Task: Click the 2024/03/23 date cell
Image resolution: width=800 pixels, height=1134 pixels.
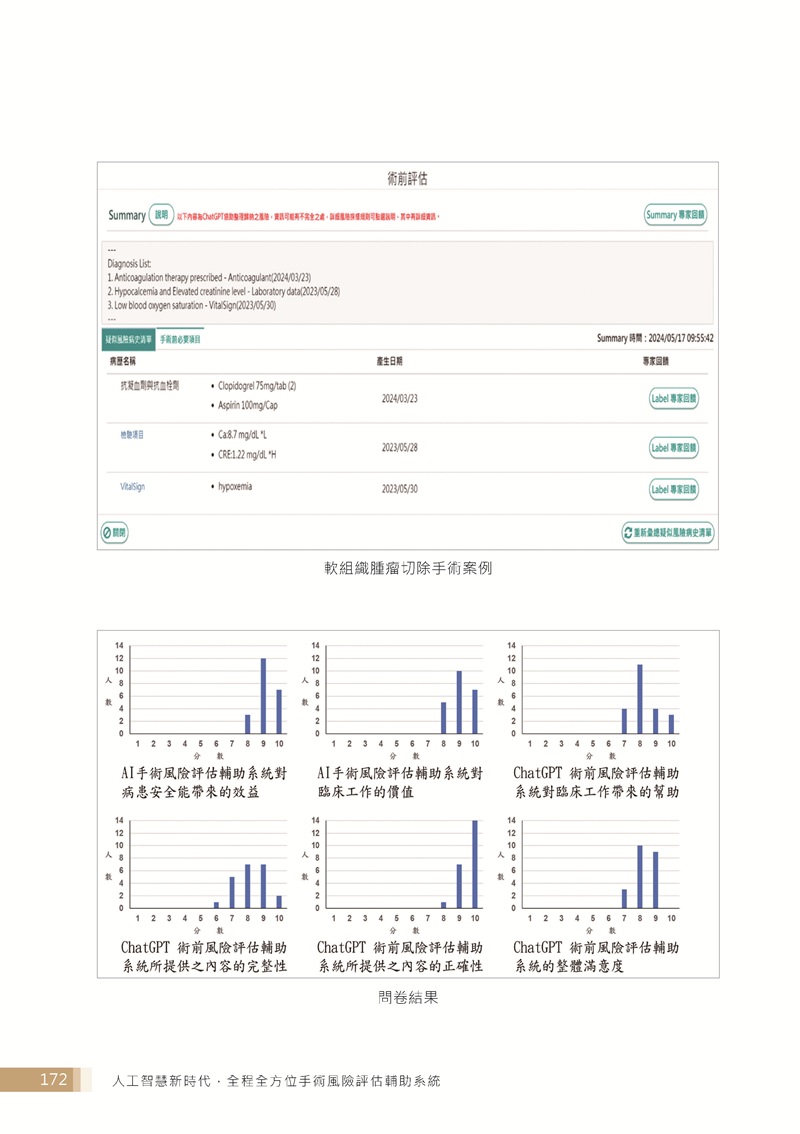Action: click(x=399, y=398)
